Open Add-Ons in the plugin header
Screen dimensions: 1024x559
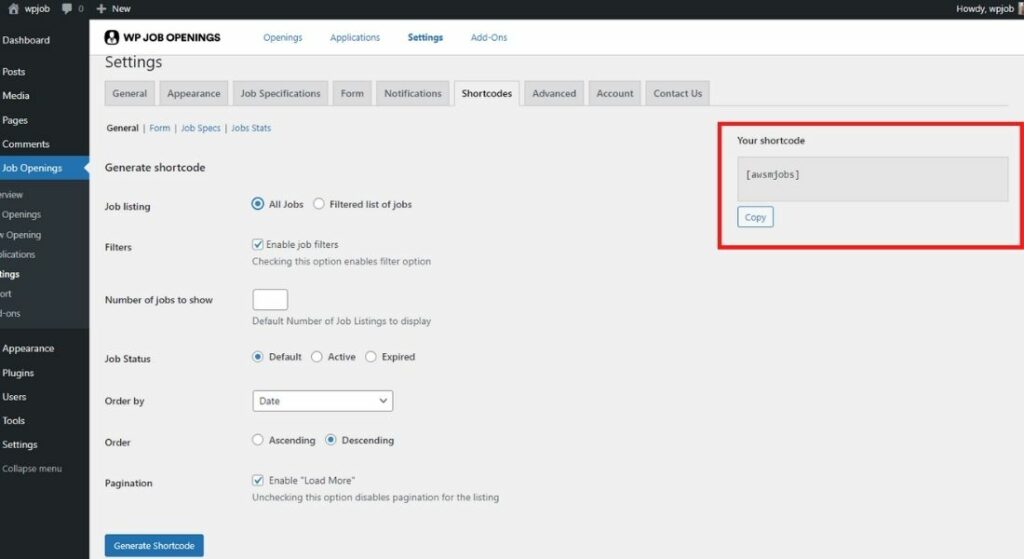pos(488,37)
